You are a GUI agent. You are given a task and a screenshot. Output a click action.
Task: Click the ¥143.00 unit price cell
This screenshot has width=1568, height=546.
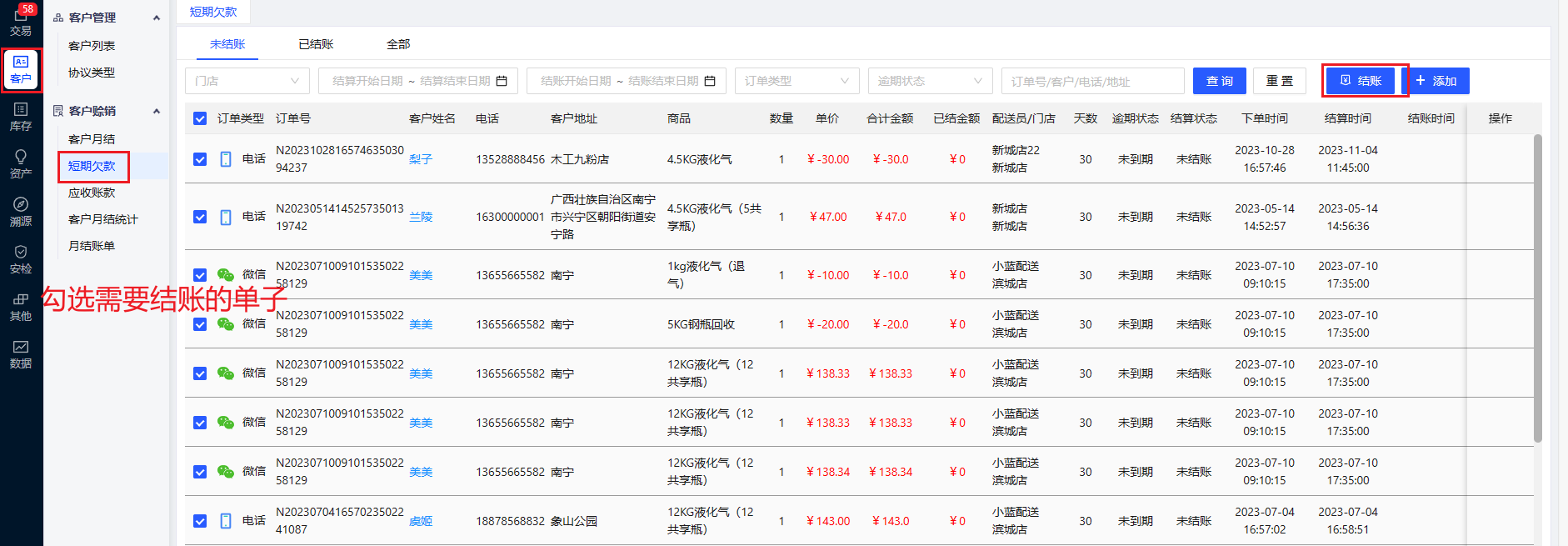(828, 521)
